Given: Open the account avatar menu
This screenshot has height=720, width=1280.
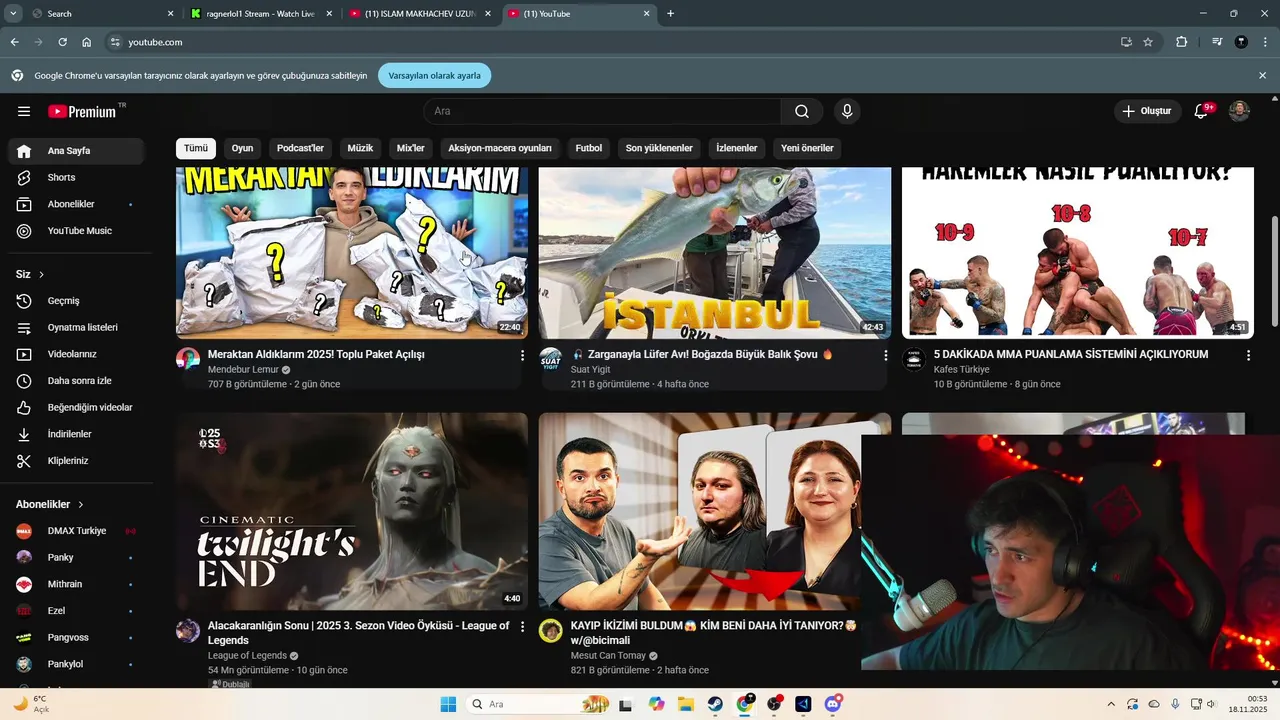Looking at the screenshot, I should pos(1239,111).
